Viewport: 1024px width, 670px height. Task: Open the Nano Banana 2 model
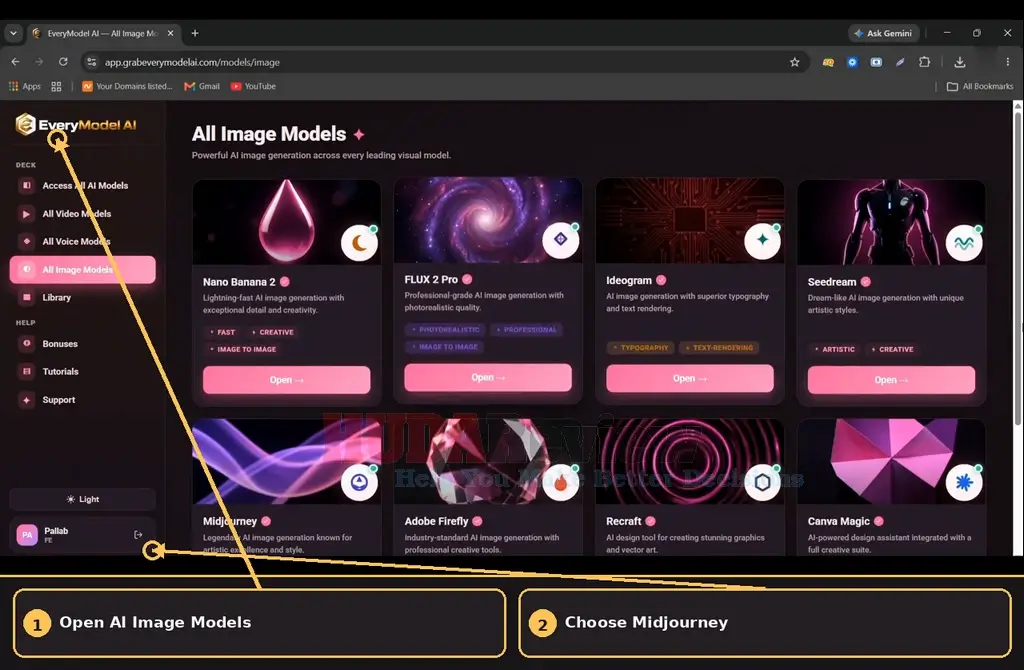[286, 380]
